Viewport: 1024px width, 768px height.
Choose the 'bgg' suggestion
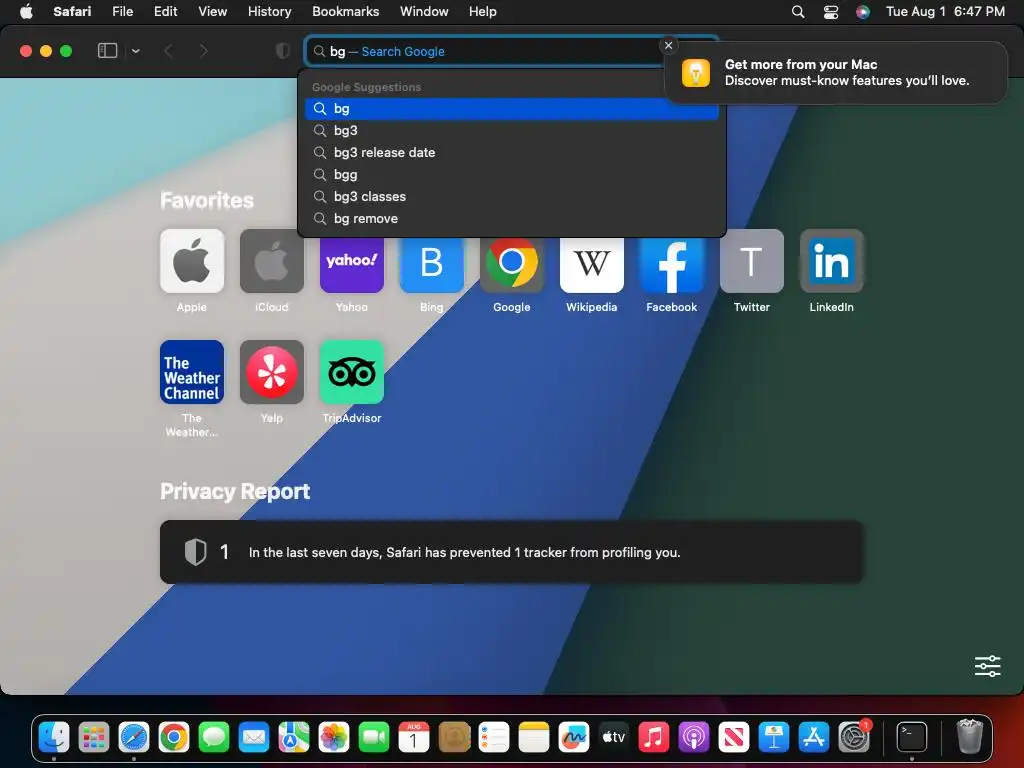(x=511, y=174)
